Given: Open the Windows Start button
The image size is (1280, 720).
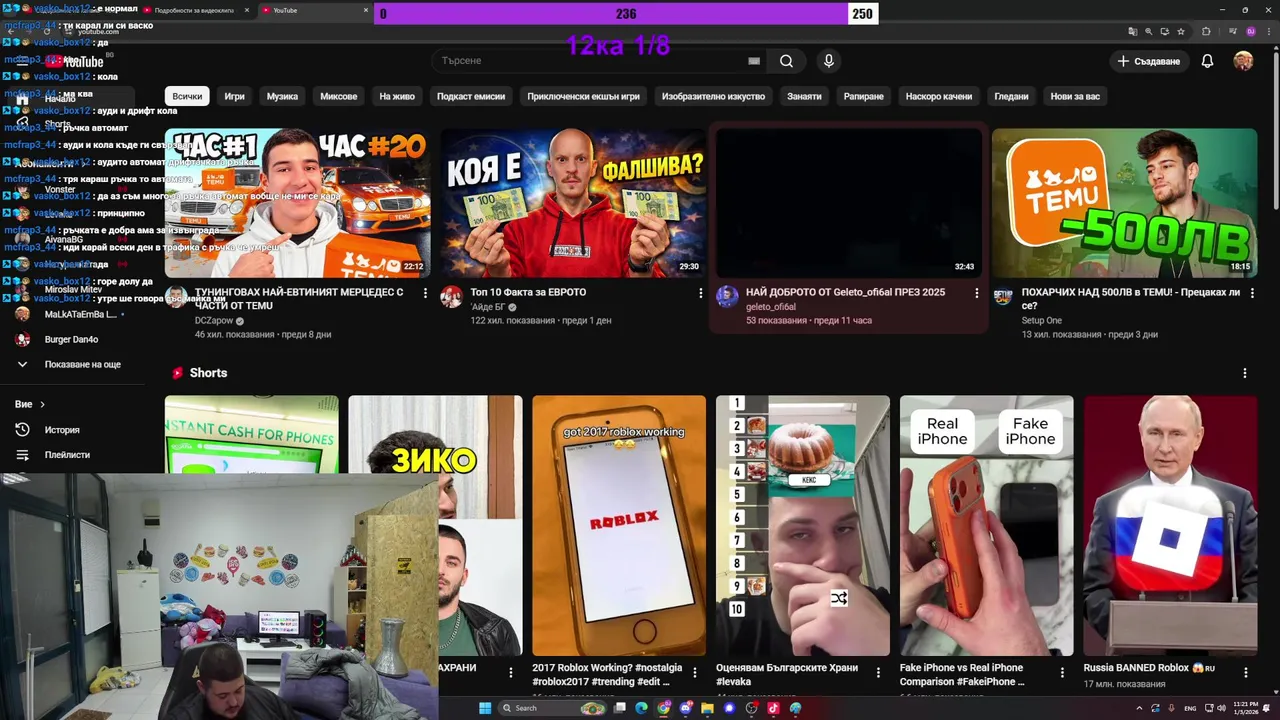Looking at the screenshot, I should coord(485,708).
